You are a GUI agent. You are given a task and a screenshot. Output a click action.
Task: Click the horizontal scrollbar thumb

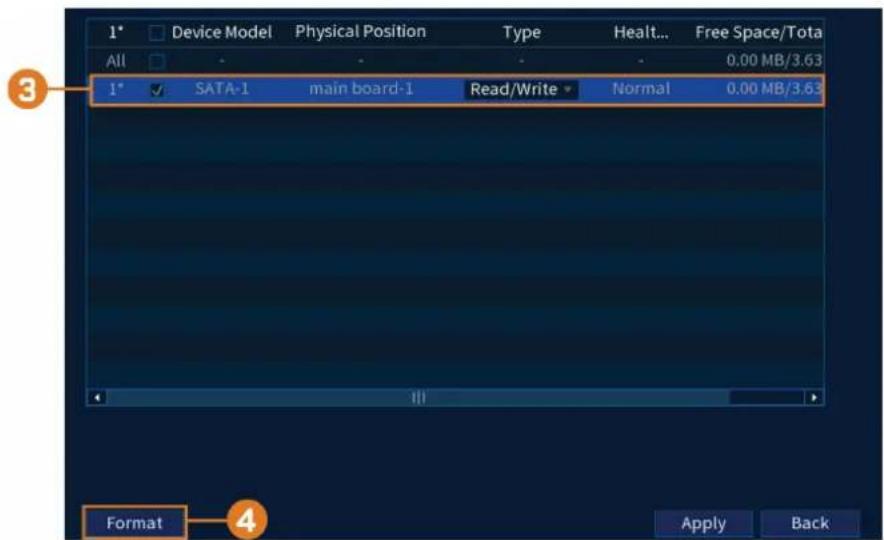click(418, 397)
